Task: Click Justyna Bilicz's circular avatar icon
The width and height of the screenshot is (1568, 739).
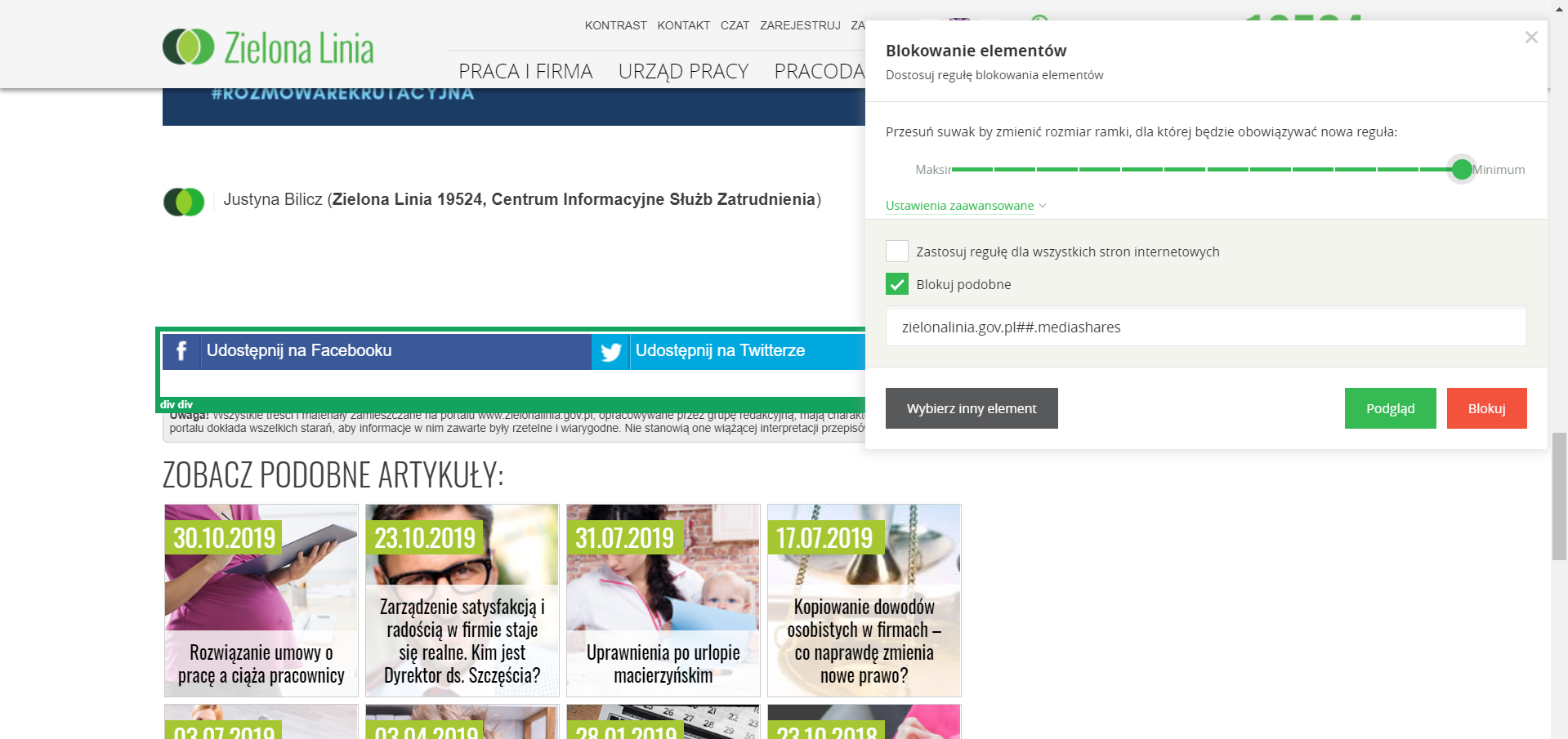Action: click(x=184, y=202)
